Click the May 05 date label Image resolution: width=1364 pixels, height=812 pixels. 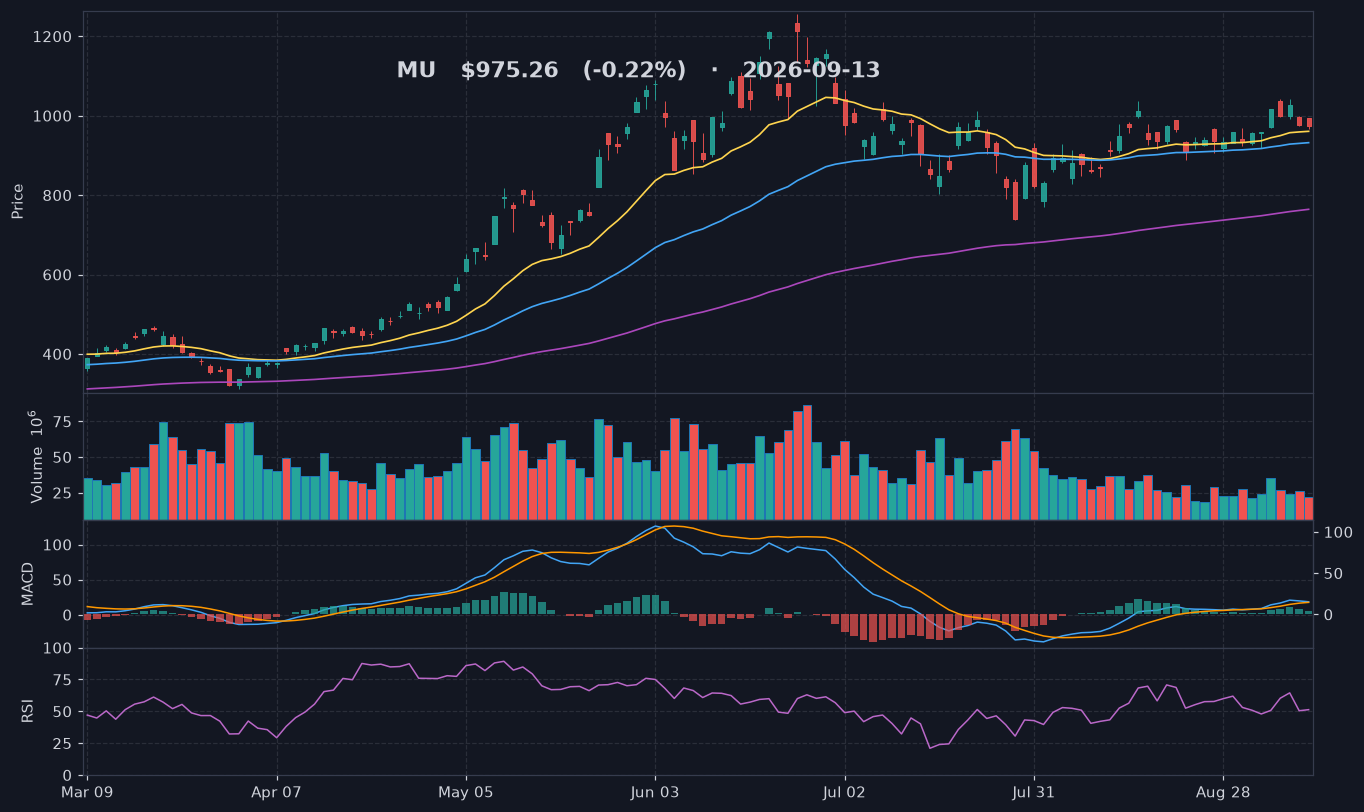[466, 793]
